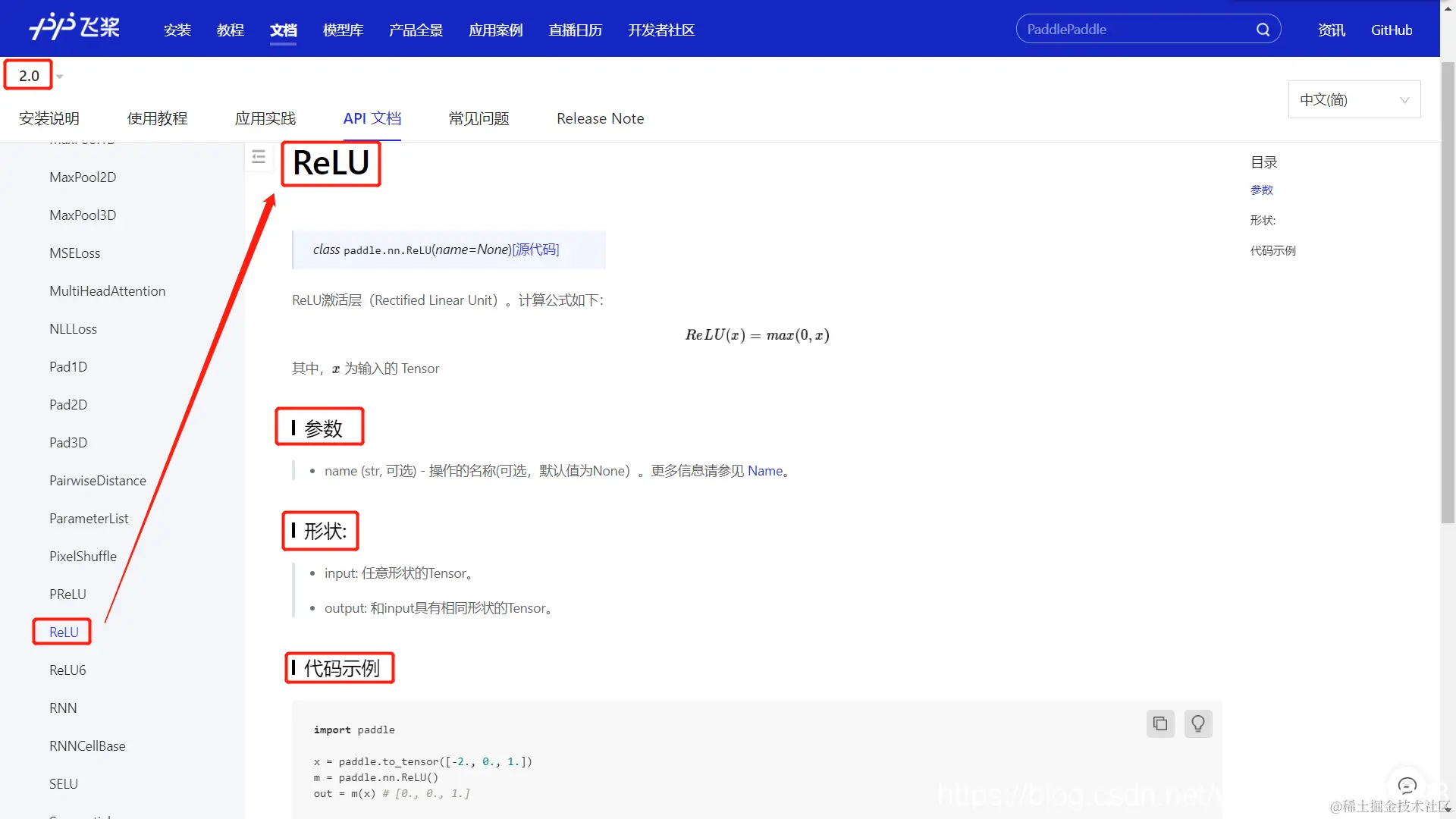Switch to the API 文档 tab
The height and width of the screenshot is (819, 1456).
372,118
